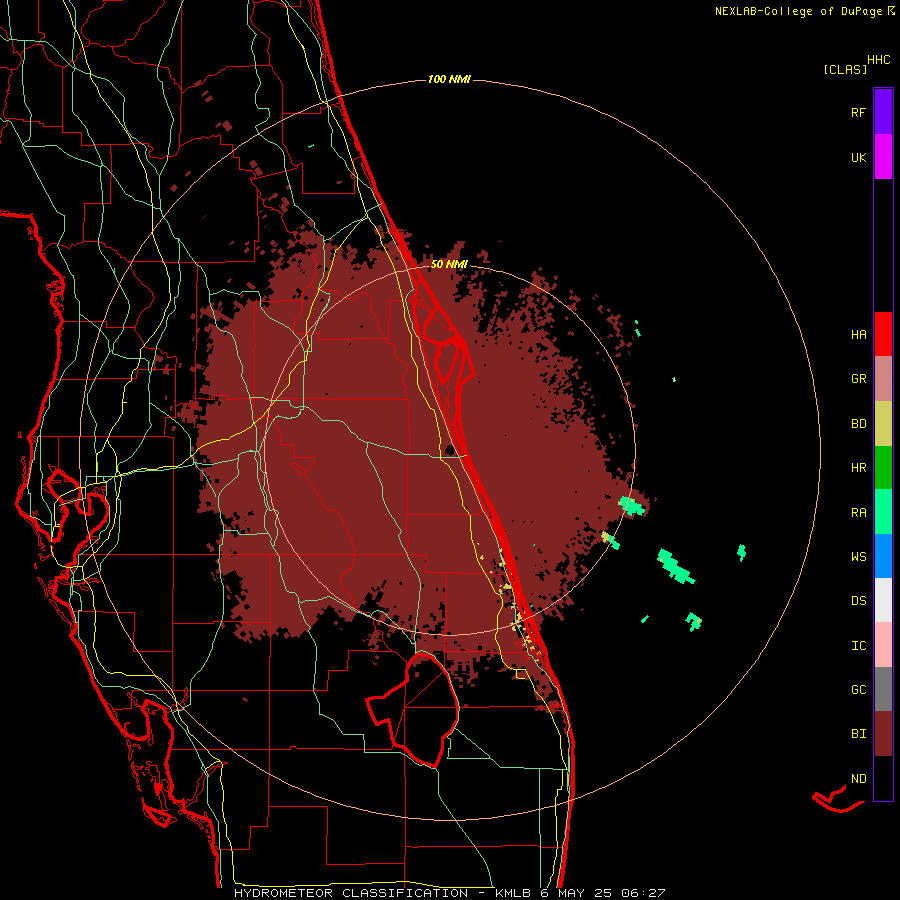Click the 'NEXLAB-College of DuPage' credit text
The image size is (900, 900).
point(798,11)
